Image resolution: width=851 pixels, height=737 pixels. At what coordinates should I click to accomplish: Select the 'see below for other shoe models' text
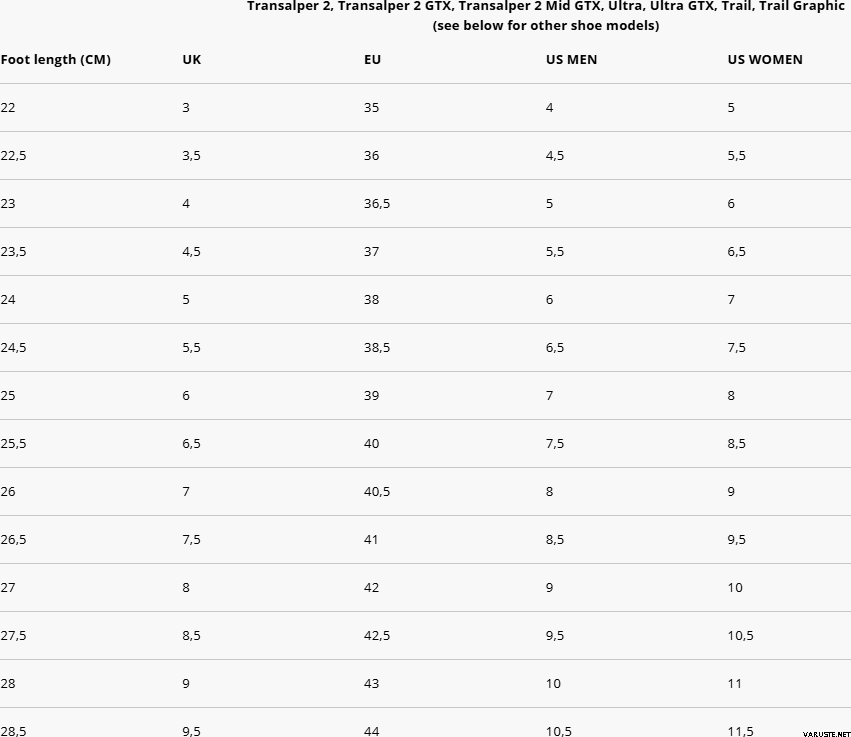pyautogui.click(x=546, y=26)
